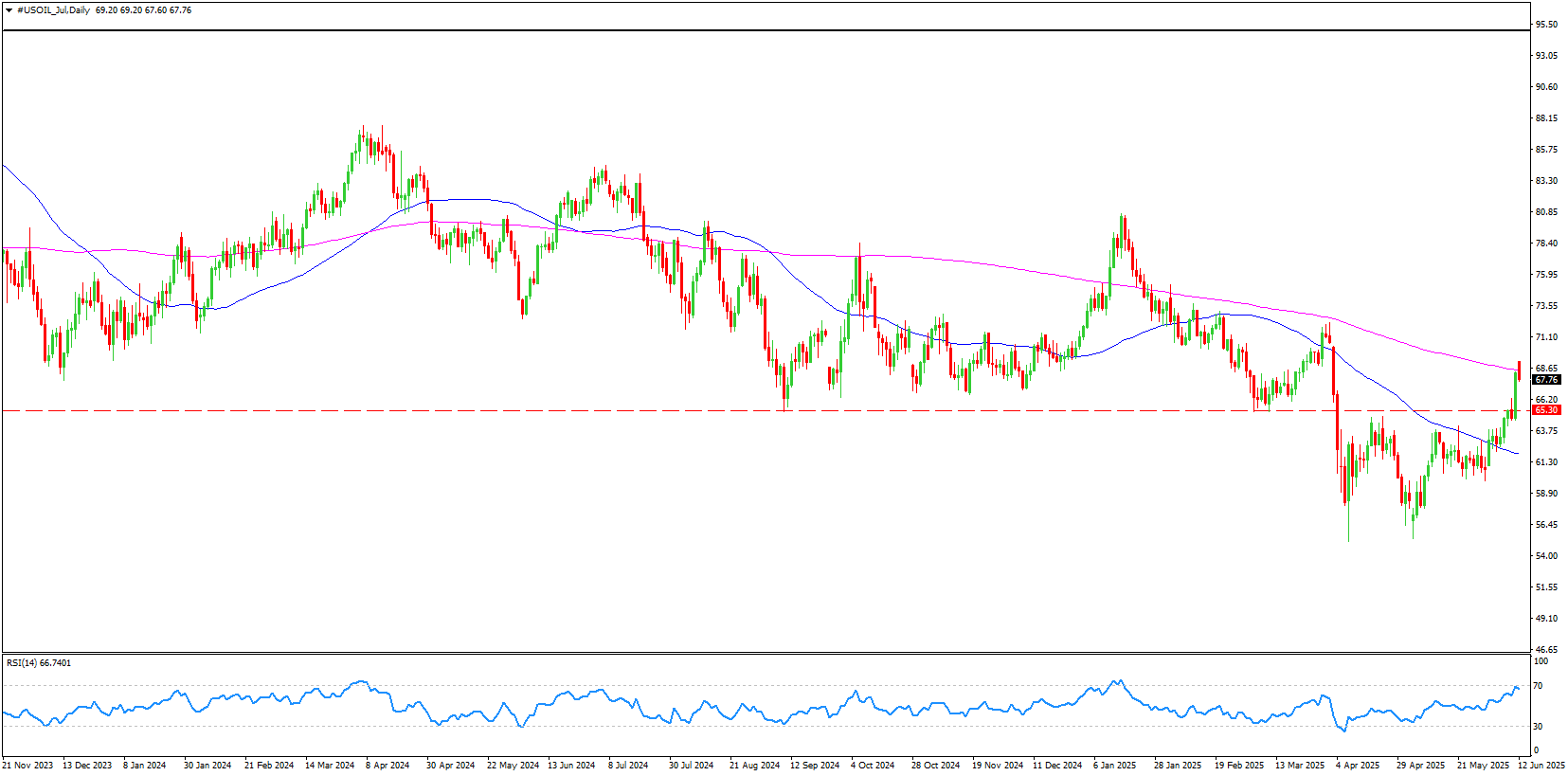Click the #USOIL_Jul,Daily chart title
Image resolution: width=1568 pixels, height=776 pixels.
(53, 10)
